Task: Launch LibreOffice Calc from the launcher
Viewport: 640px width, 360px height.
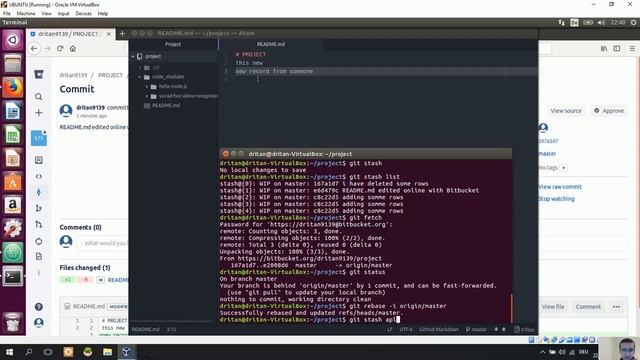Action: click(13, 135)
